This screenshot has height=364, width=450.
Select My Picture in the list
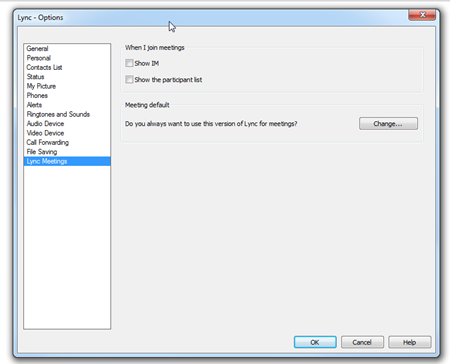67,86
